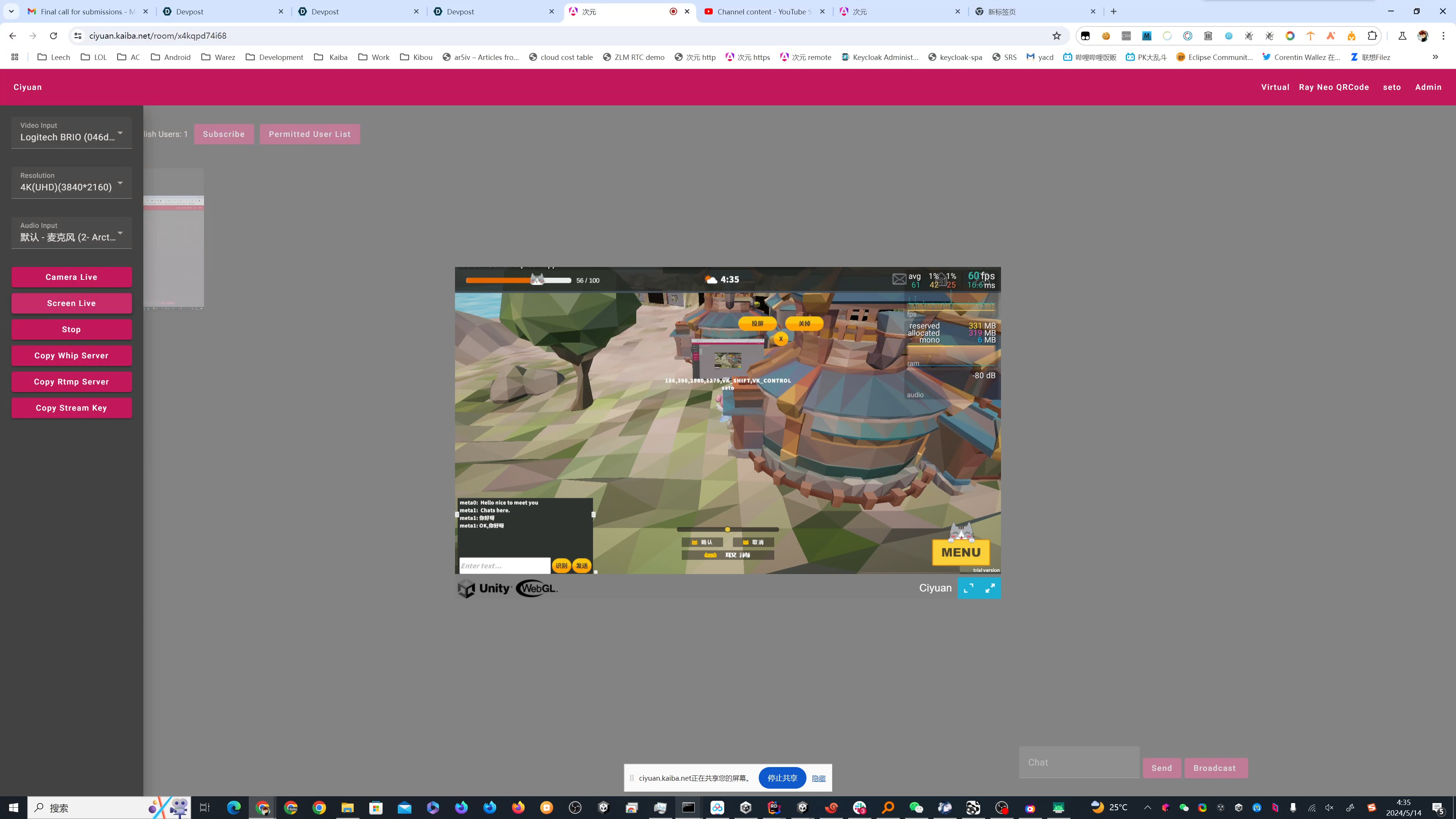The width and height of the screenshot is (1456, 819).
Task: Click the left fullscreen corner-brackets icon
Action: point(968,588)
